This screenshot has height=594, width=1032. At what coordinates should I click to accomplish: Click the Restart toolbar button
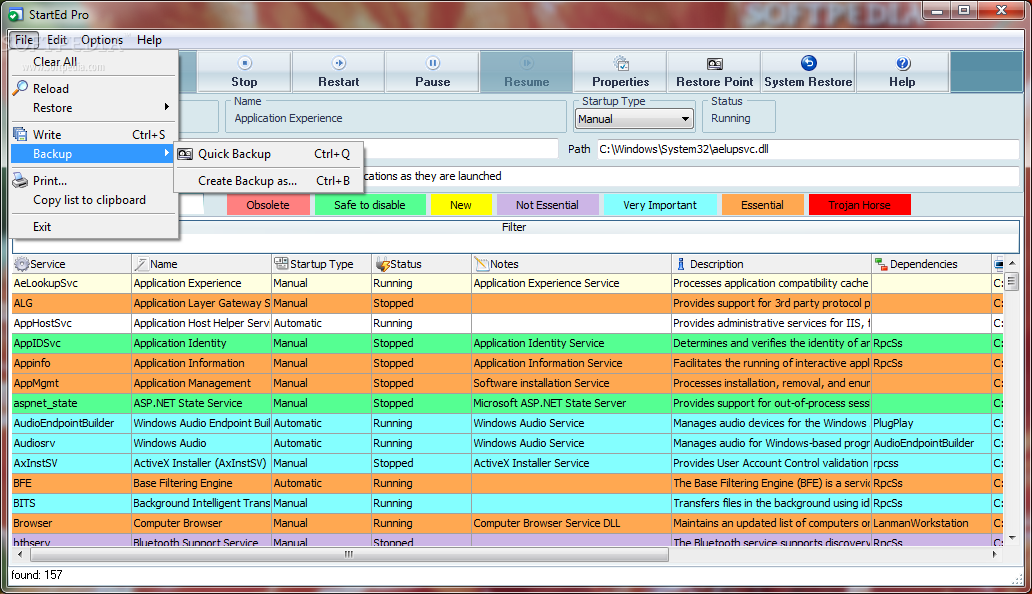338,72
